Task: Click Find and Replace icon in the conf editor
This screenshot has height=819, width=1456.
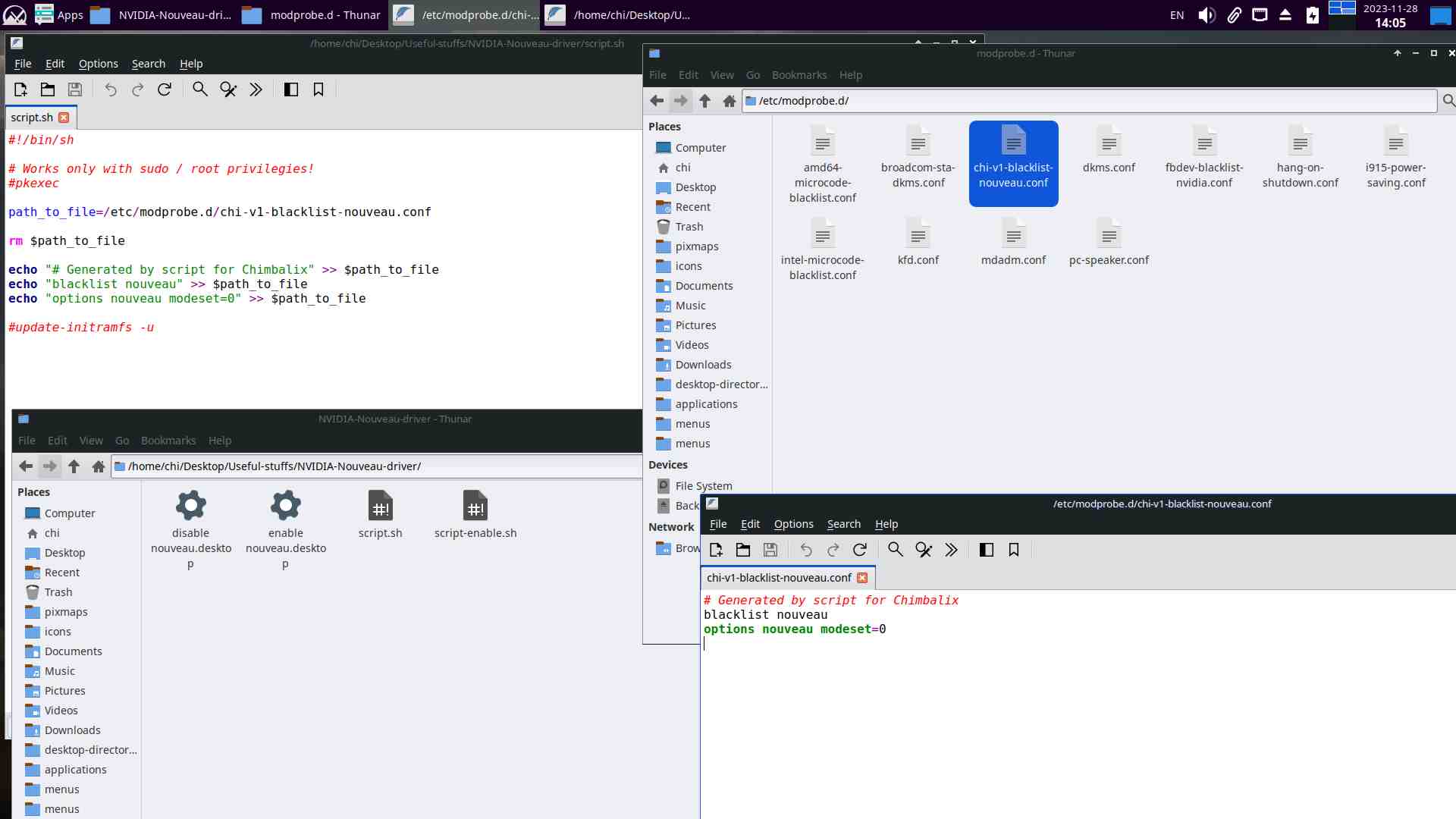Action: tap(924, 550)
